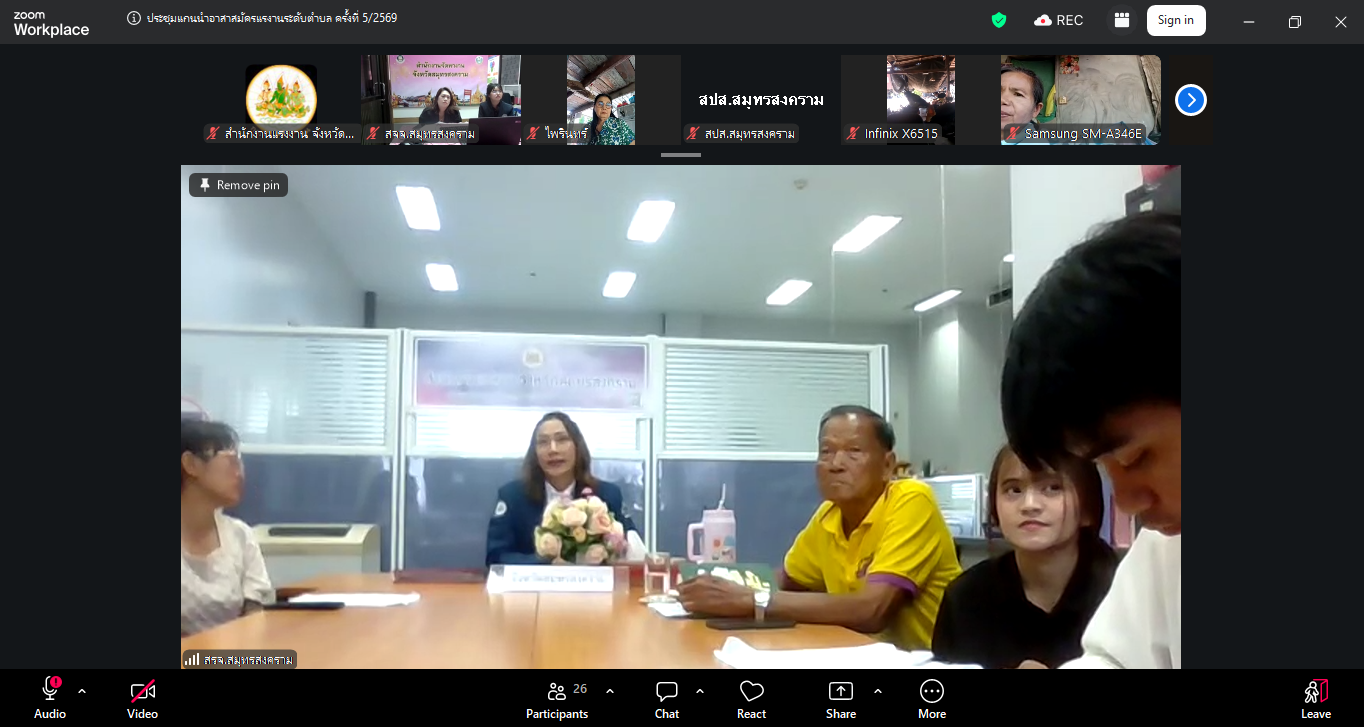Screen dimensions: 1364x727
Task: Click the REC recording indicator
Action: click(1059, 20)
